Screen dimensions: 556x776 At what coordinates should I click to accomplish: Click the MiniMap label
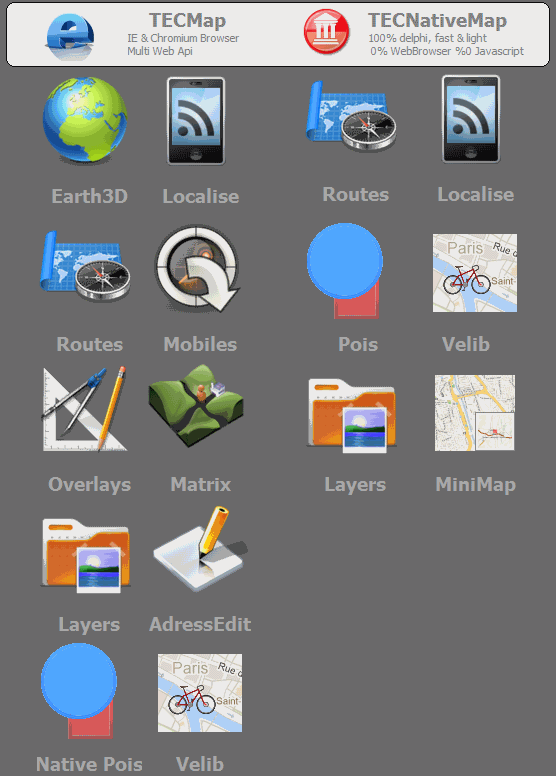point(475,485)
